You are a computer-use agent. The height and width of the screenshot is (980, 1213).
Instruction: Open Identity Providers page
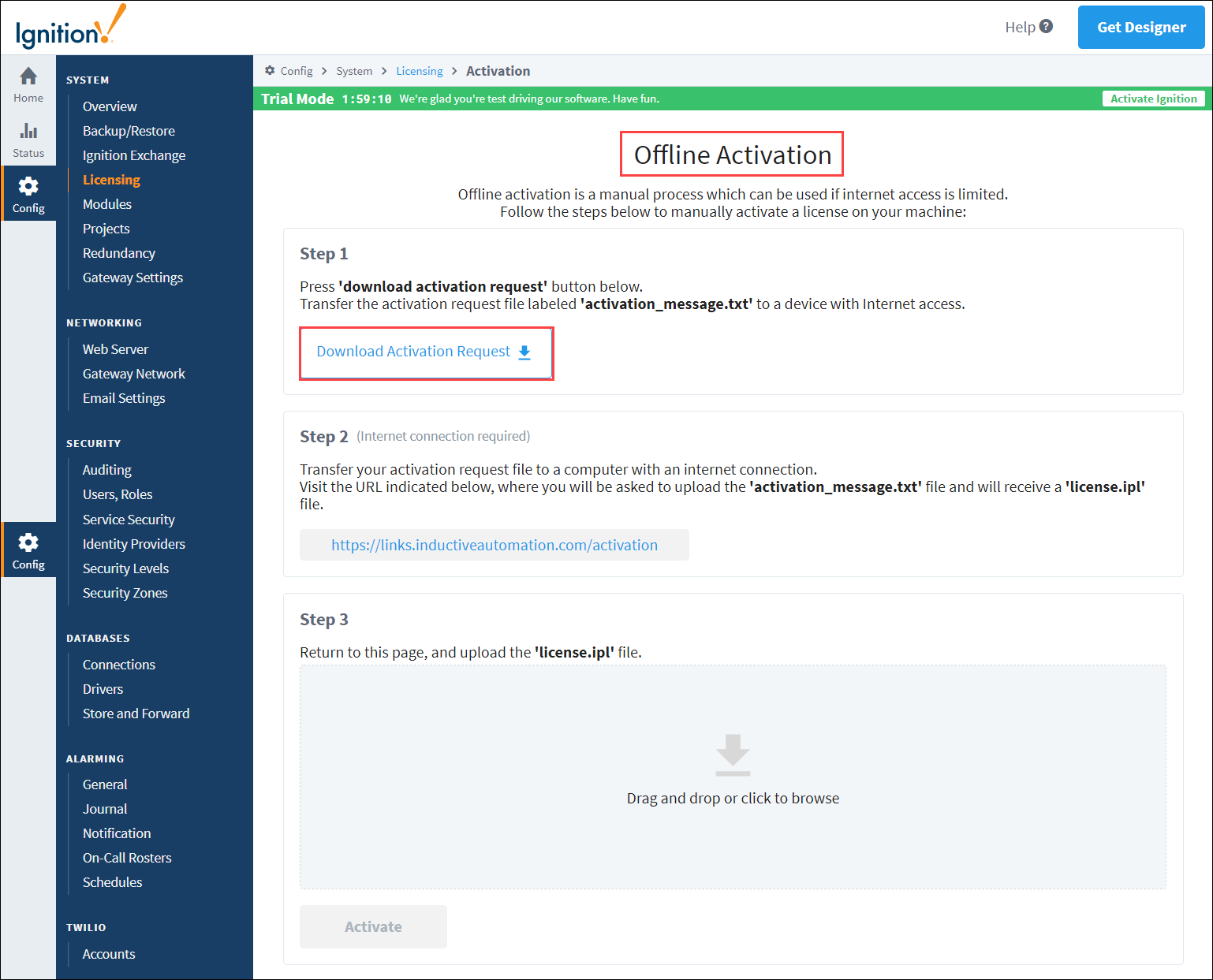coord(134,544)
